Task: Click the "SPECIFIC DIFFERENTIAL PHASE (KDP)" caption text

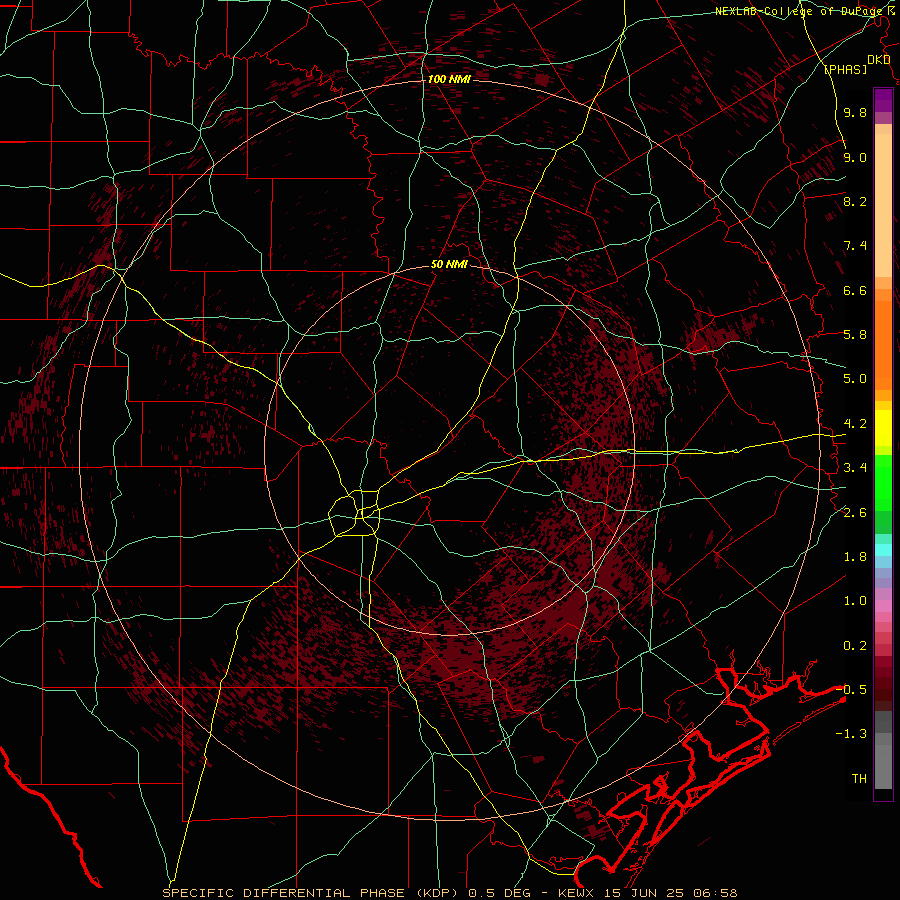Action: pos(312,893)
